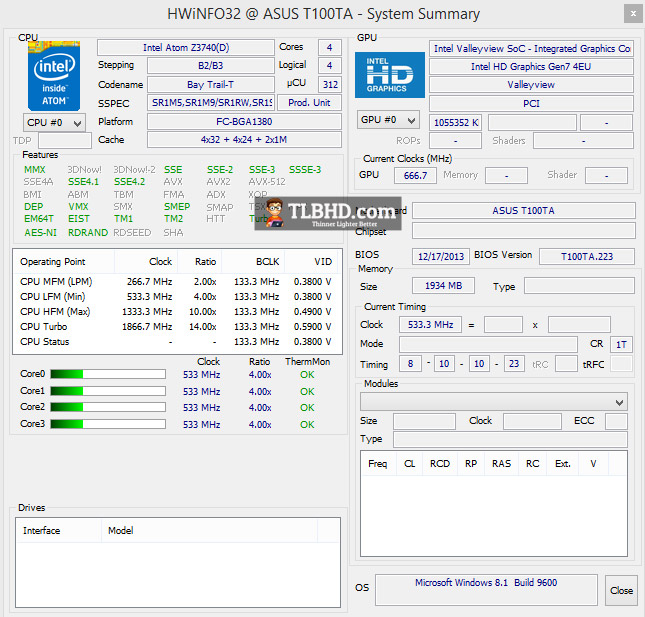Click the Prod. Unit field
The image size is (645, 617).
coord(309,103)
